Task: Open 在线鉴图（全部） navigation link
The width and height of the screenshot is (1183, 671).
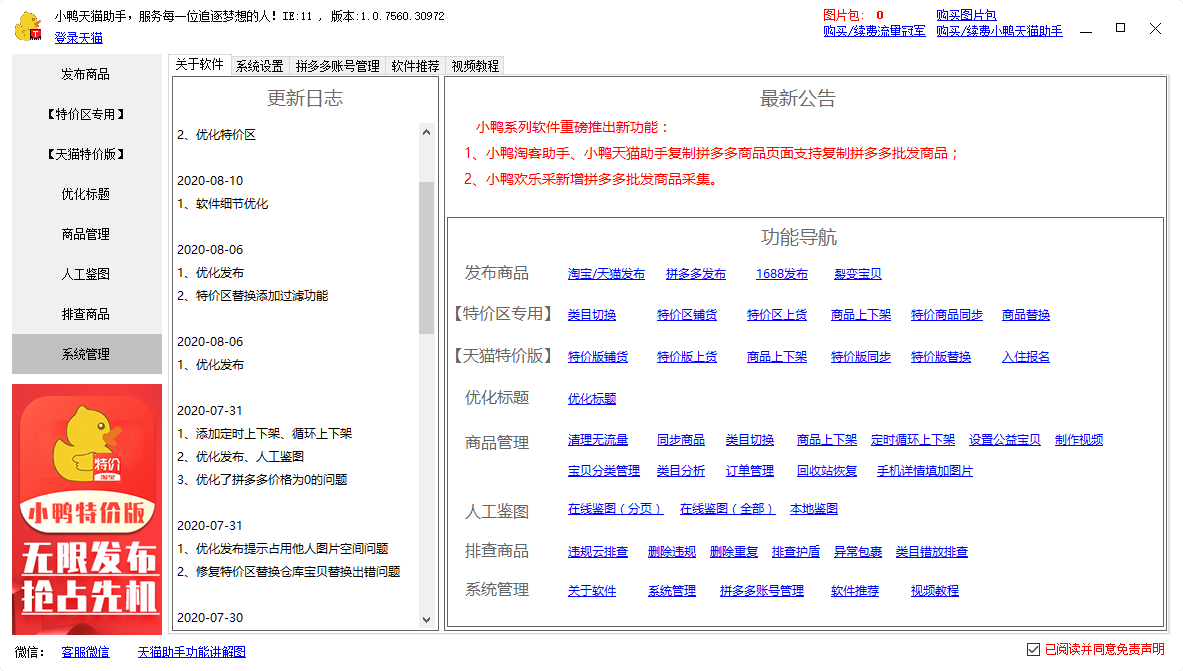Action: pos(727,509)
